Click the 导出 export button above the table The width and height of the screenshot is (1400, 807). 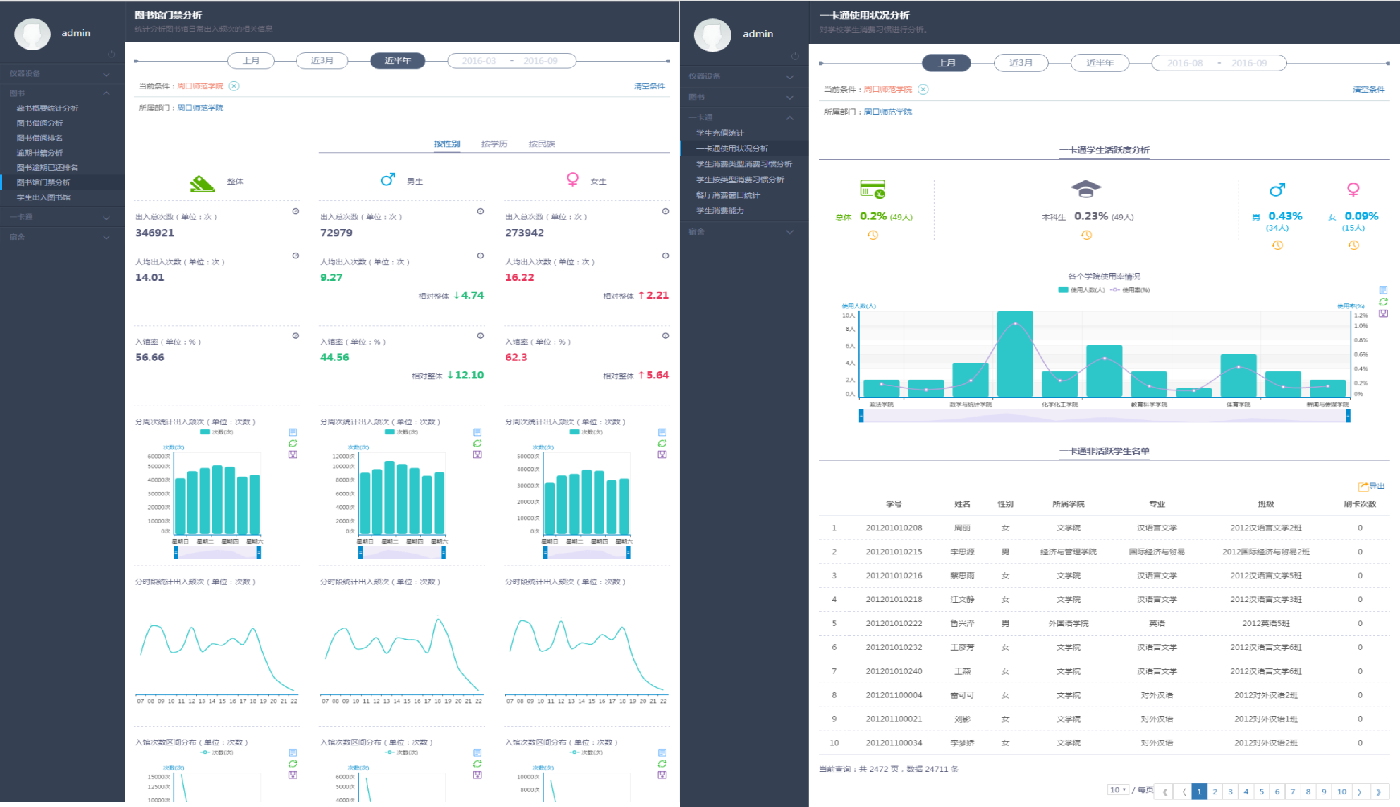[1372, 486]
